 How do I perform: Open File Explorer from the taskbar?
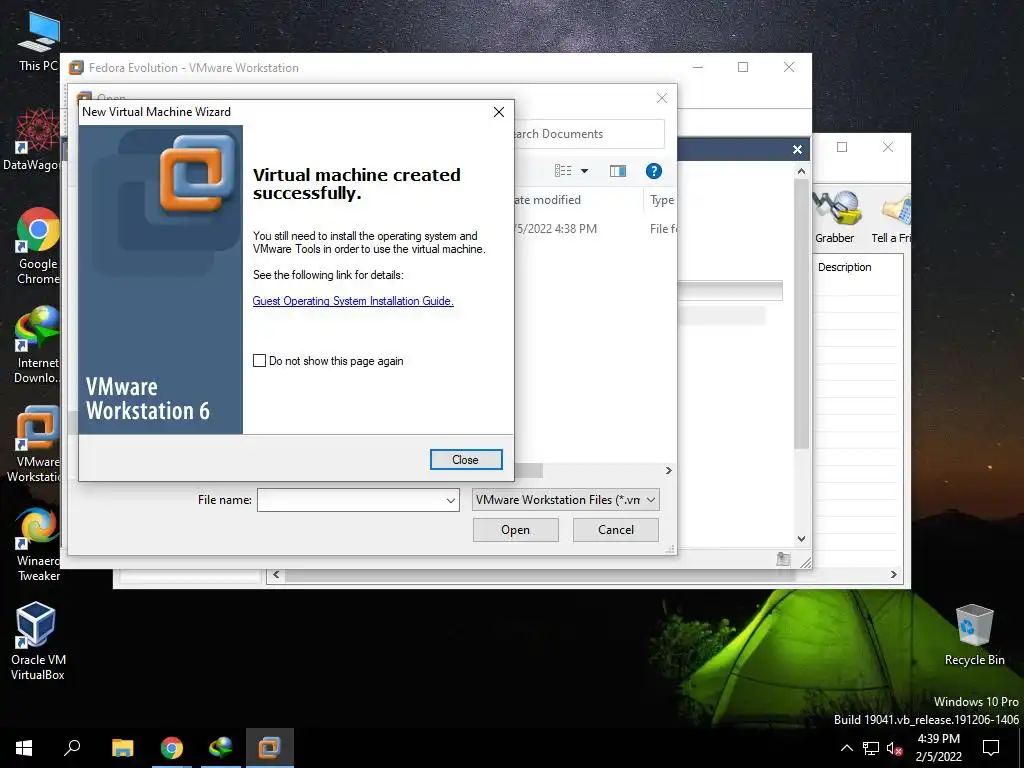click(x=122, y=748)
